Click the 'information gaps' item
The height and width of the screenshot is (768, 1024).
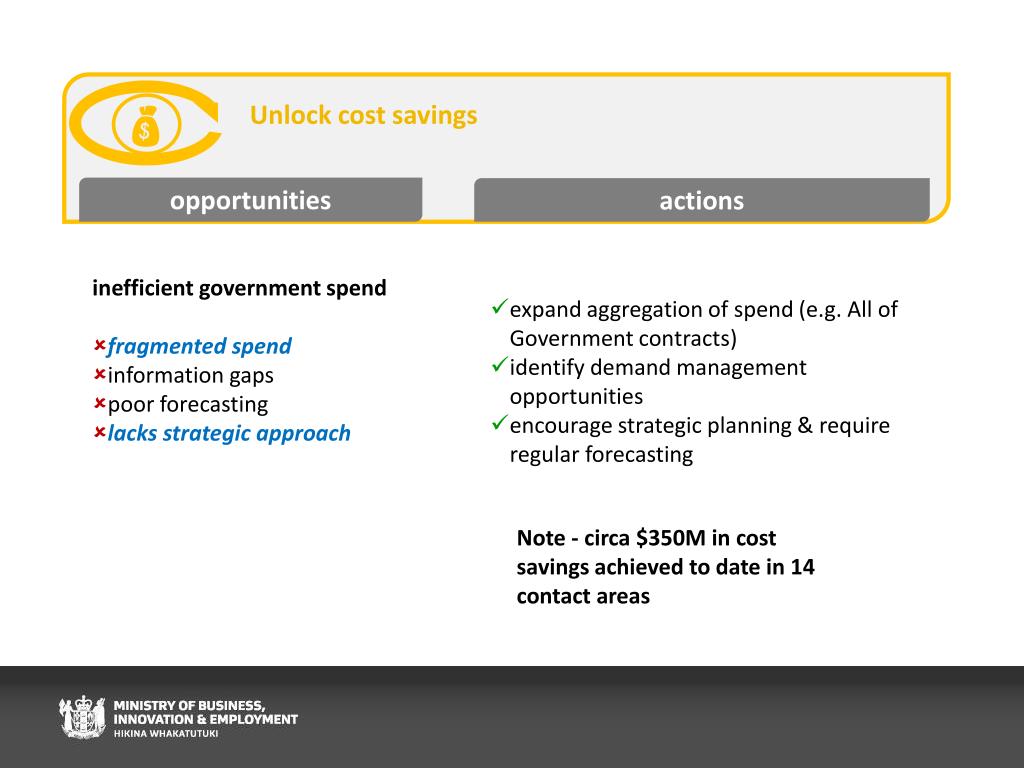(x=191, y=376)
